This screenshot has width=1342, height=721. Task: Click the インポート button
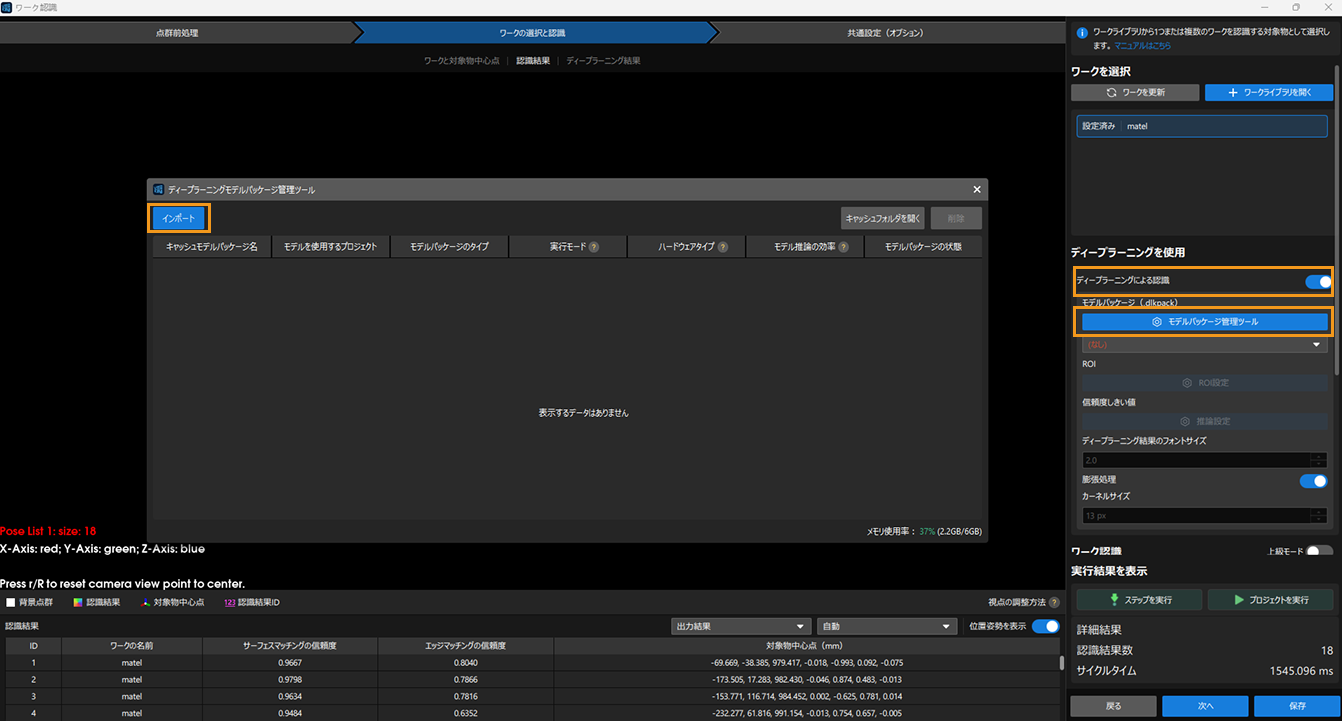click(x=180, y=218)
